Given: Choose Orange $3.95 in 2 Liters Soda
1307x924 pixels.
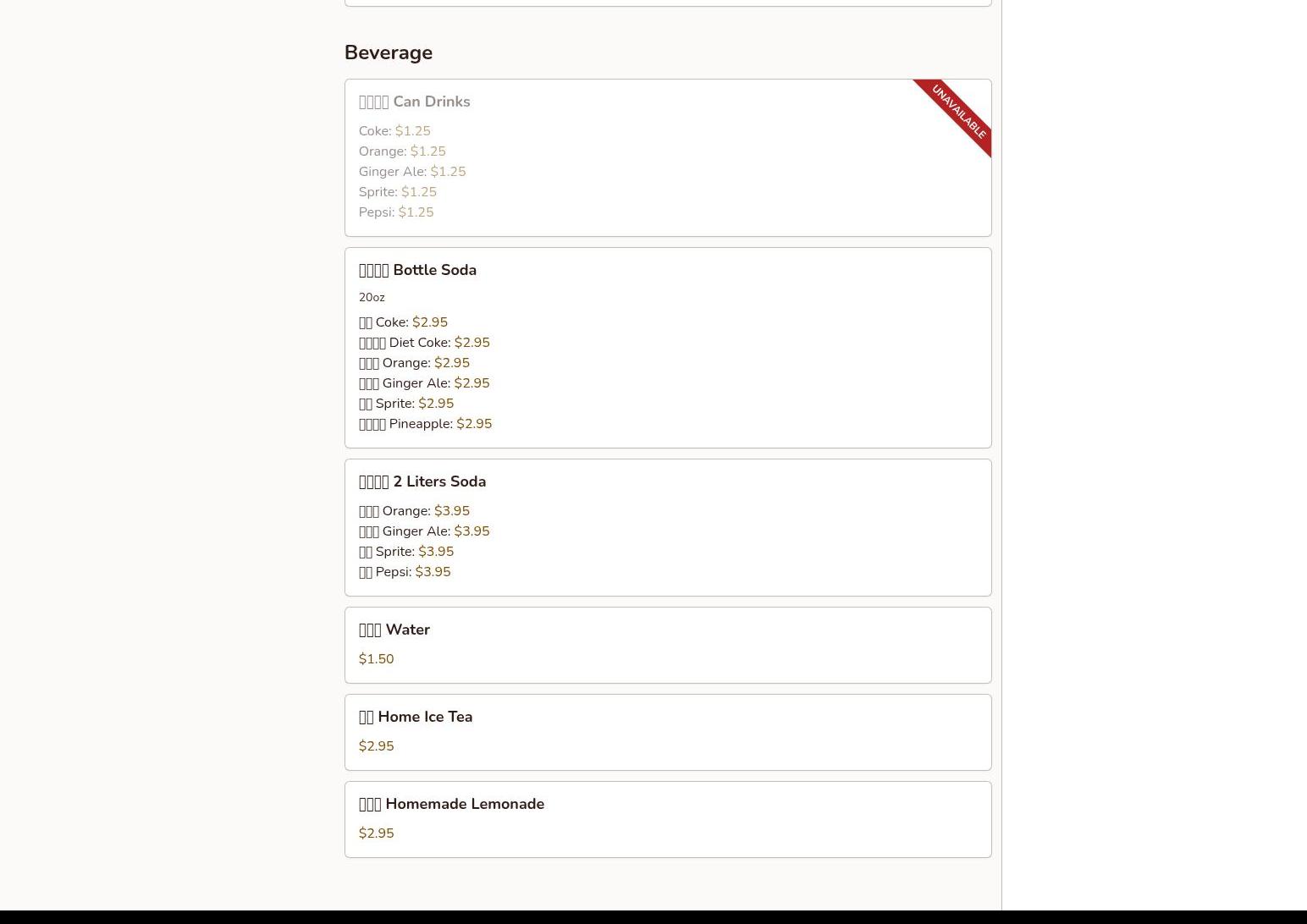Looking at the screenshot, I should point(413,511).
